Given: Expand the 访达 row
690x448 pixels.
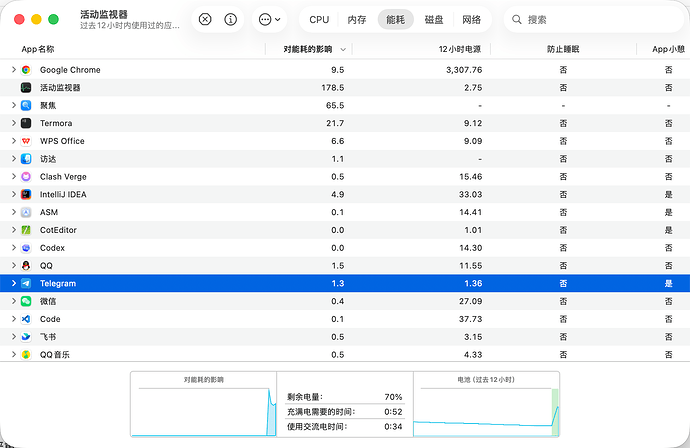Looking at the screenshot, I should point(14,159).
